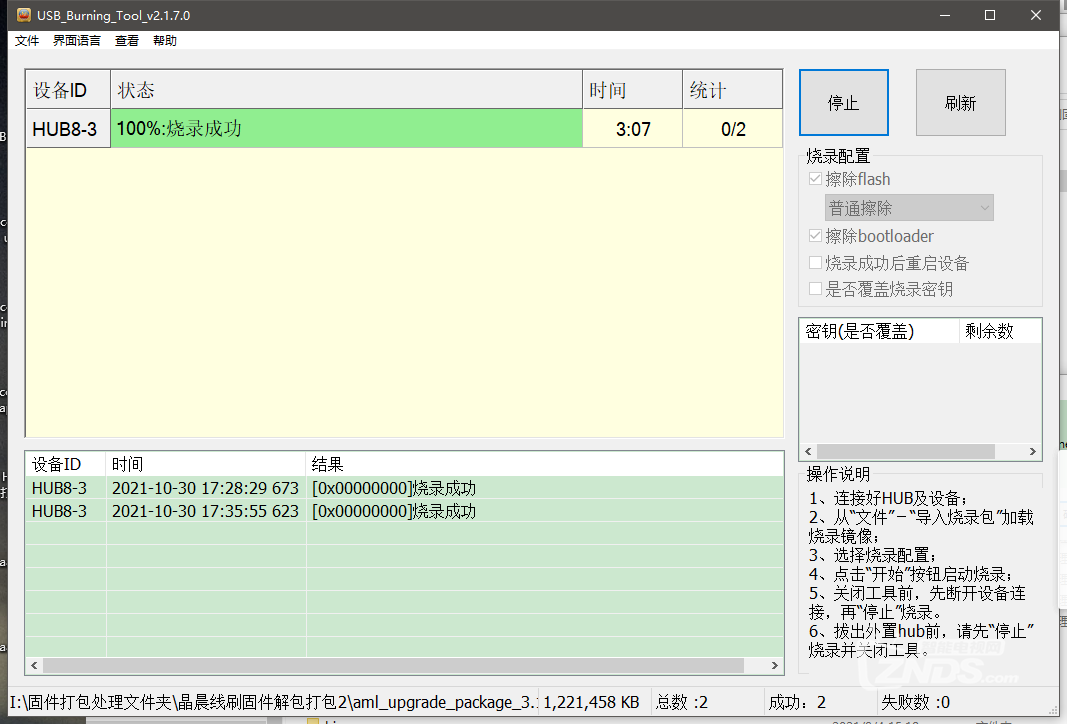Click the 停止 button

(x=843, y=103)
